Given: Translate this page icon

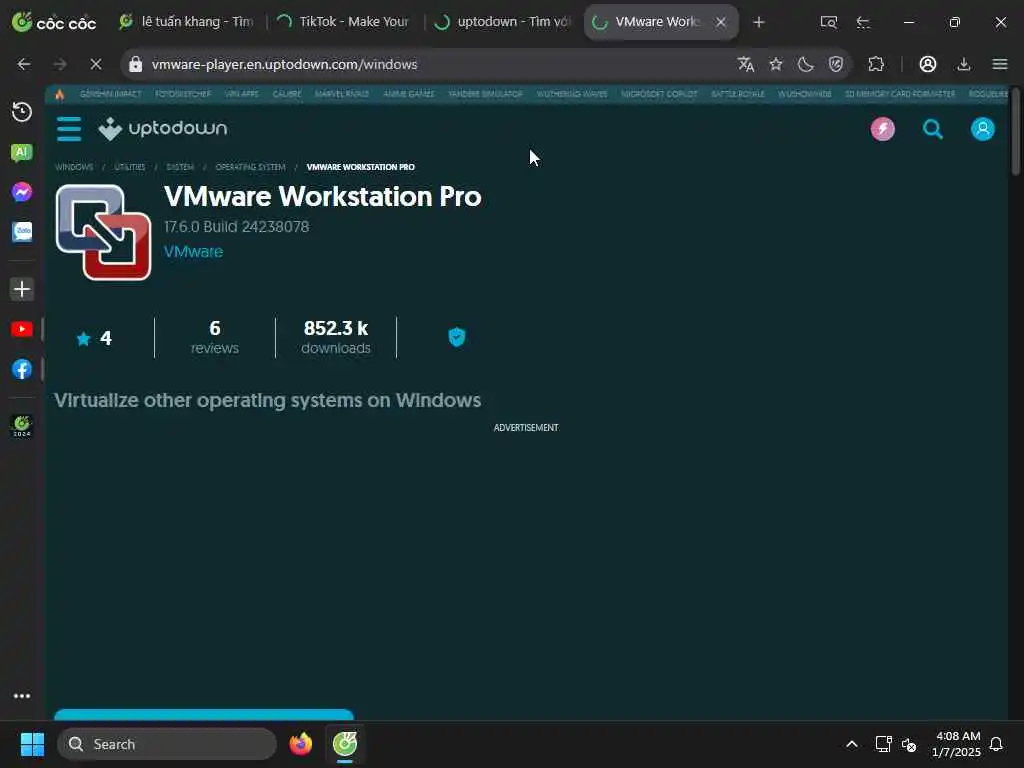Looking at the screenshot, I should 745,64.
